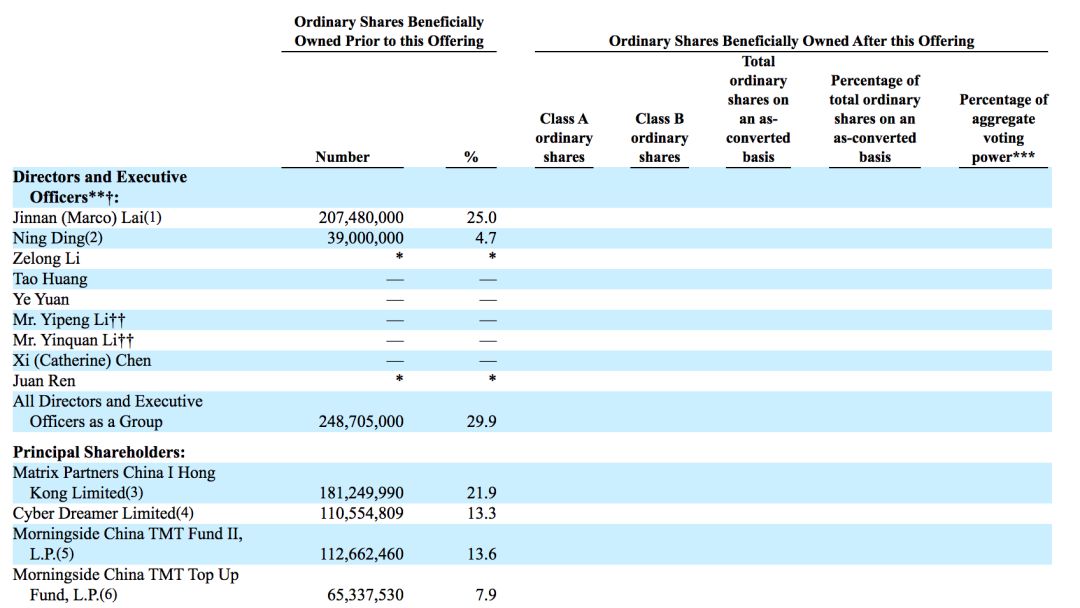Click the 248,705,000 group total
1080x608 pixels.
click(360, 422)
